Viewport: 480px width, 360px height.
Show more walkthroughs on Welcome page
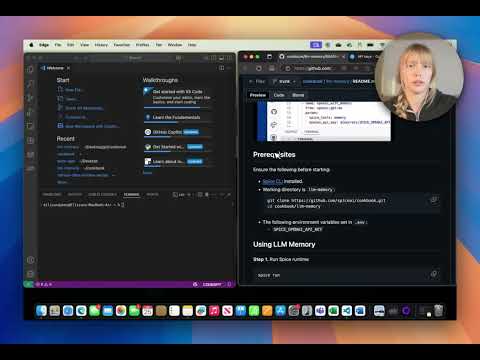(x=147, y=173)
